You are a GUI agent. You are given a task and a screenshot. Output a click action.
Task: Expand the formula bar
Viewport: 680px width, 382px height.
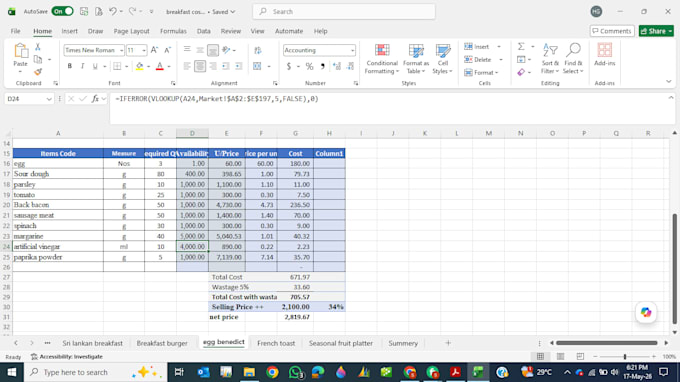(x=671, y=98)
